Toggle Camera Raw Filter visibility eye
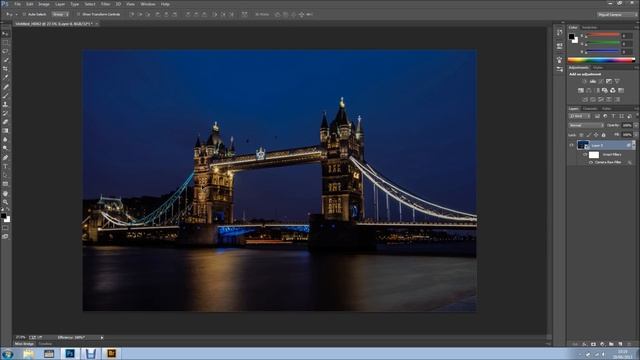This screenshot has height=360, width=640. [x=591, y=162]
